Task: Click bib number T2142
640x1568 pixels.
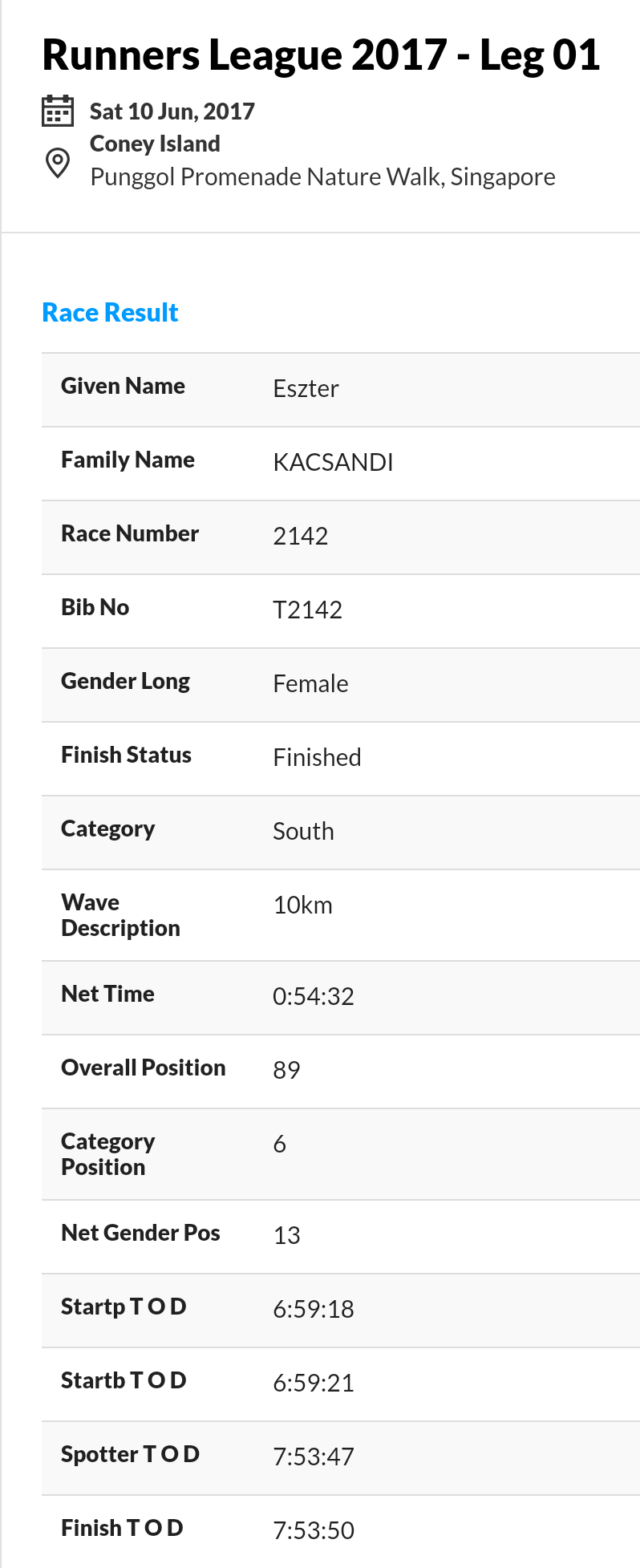Action: [x=307, y=610]
